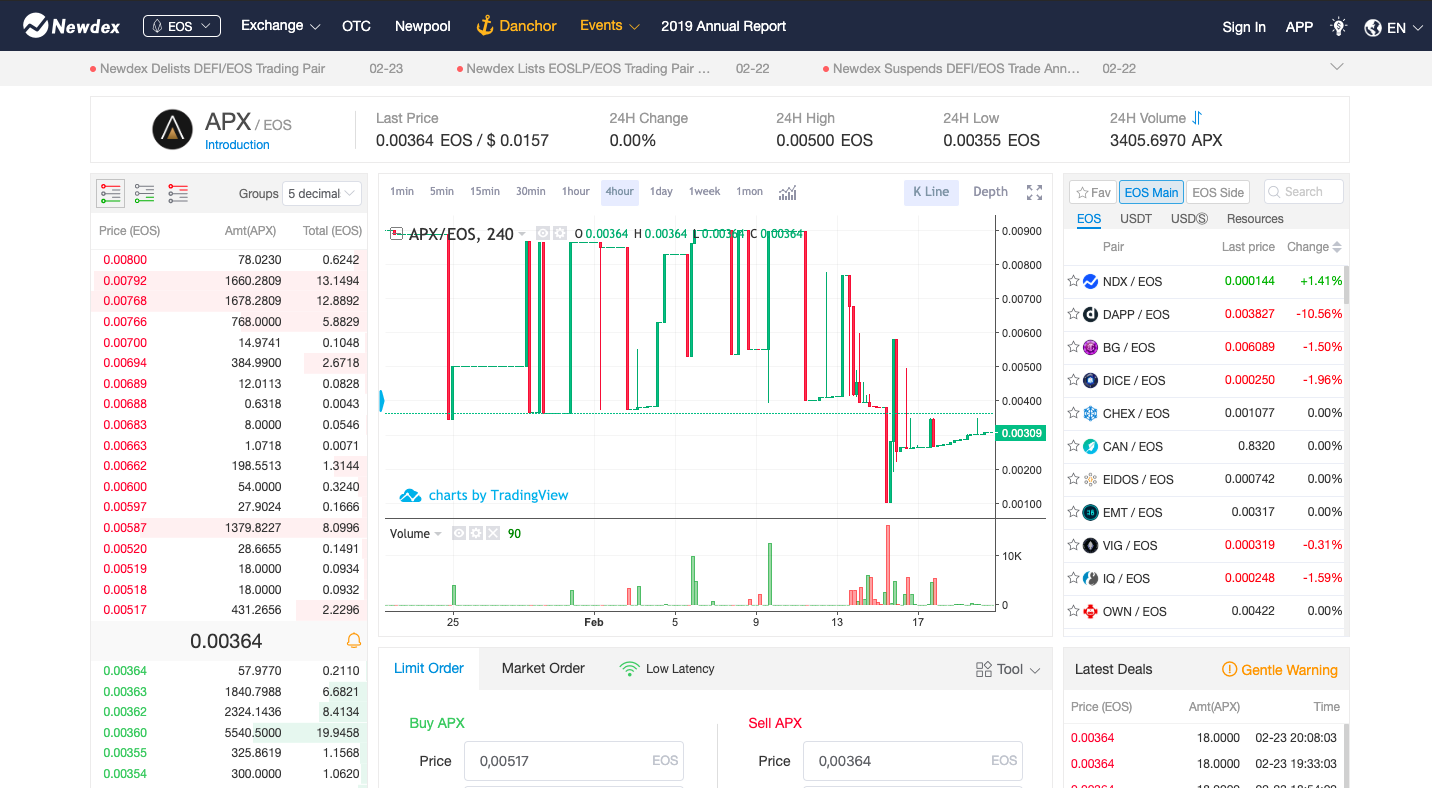The height and width of the screenshot is (788, 1432).
Task: Click the Tool grid icon
Action: pos(984,669)
